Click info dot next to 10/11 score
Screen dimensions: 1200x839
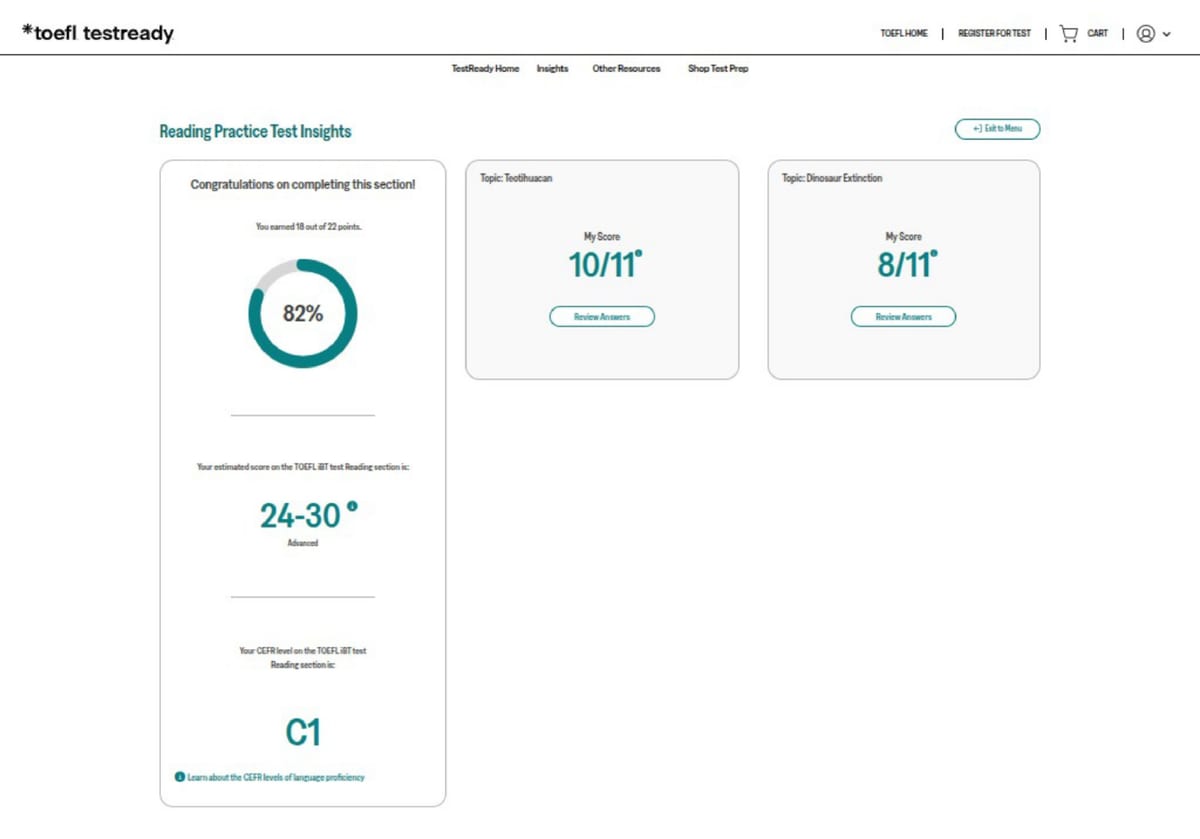638,254
